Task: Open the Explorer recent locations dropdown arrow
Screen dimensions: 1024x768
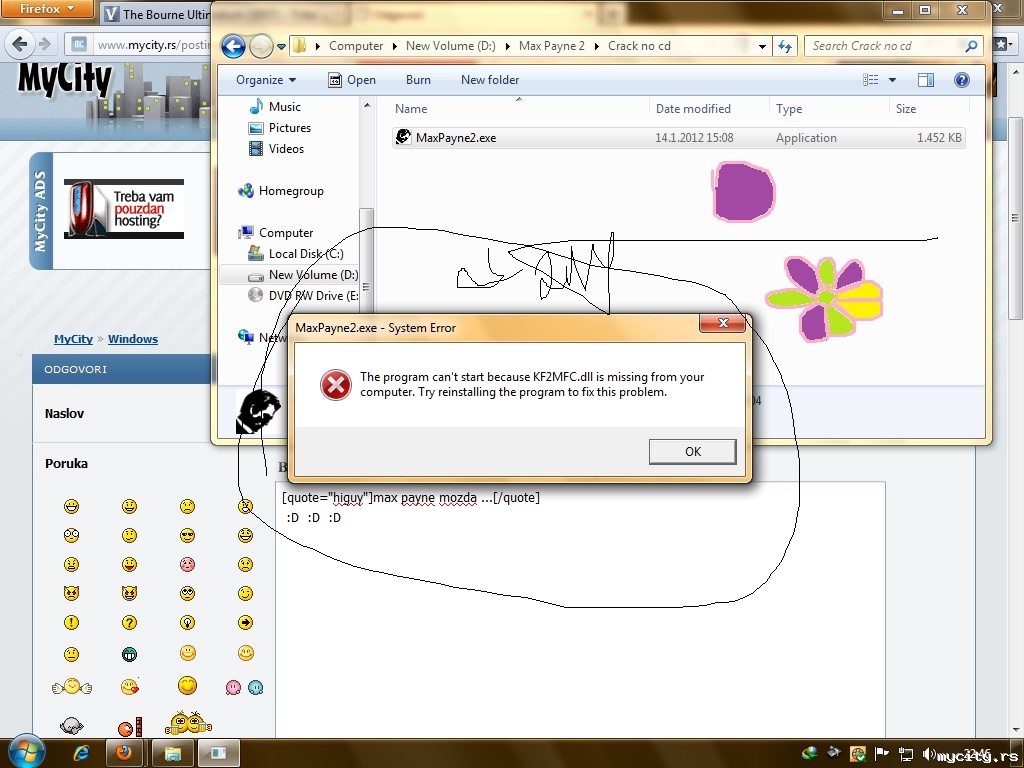Action: pos(281,46)
